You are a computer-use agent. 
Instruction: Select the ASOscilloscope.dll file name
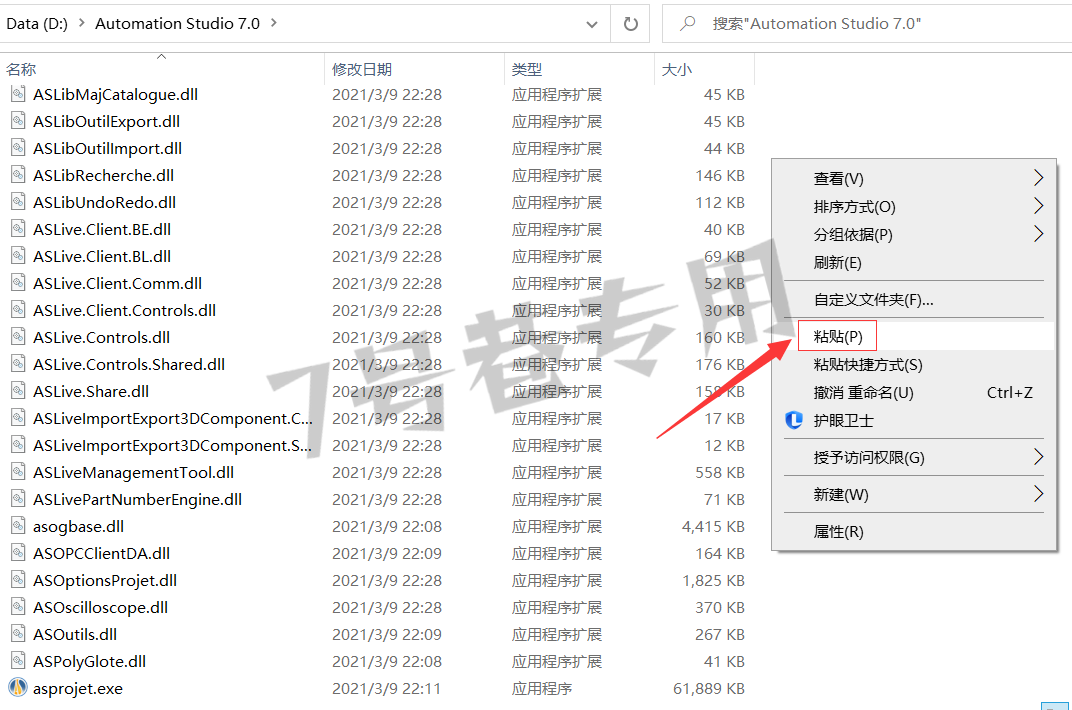tap(100, 607)
